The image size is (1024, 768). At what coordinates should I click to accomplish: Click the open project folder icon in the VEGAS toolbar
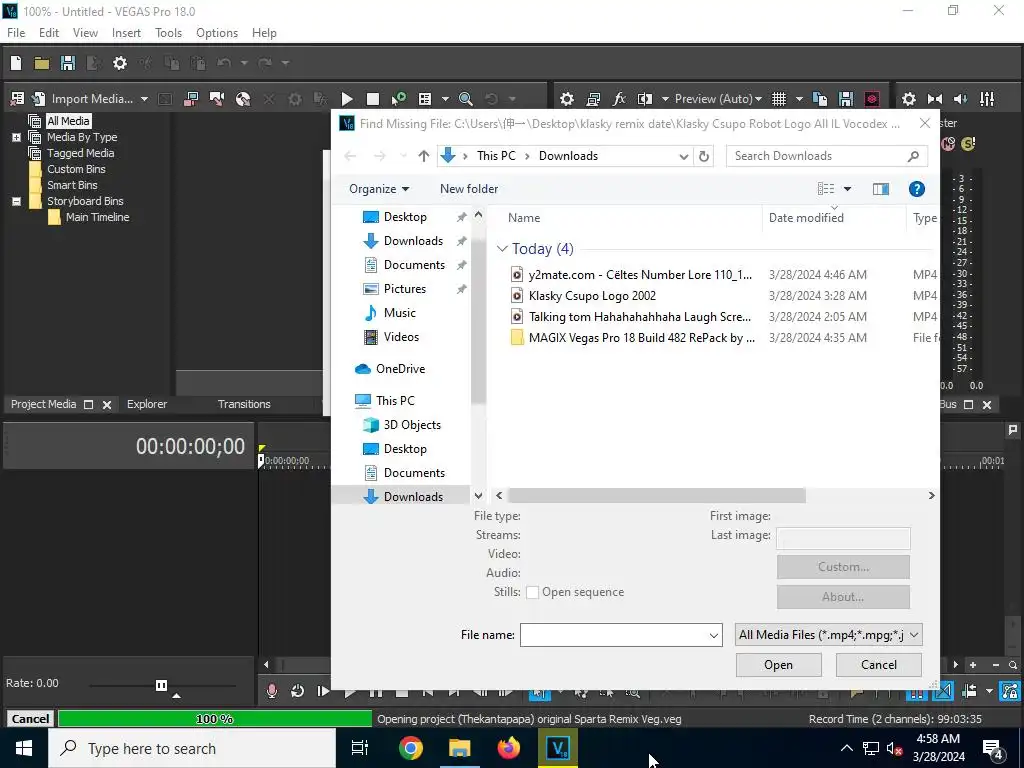(42, 63)
